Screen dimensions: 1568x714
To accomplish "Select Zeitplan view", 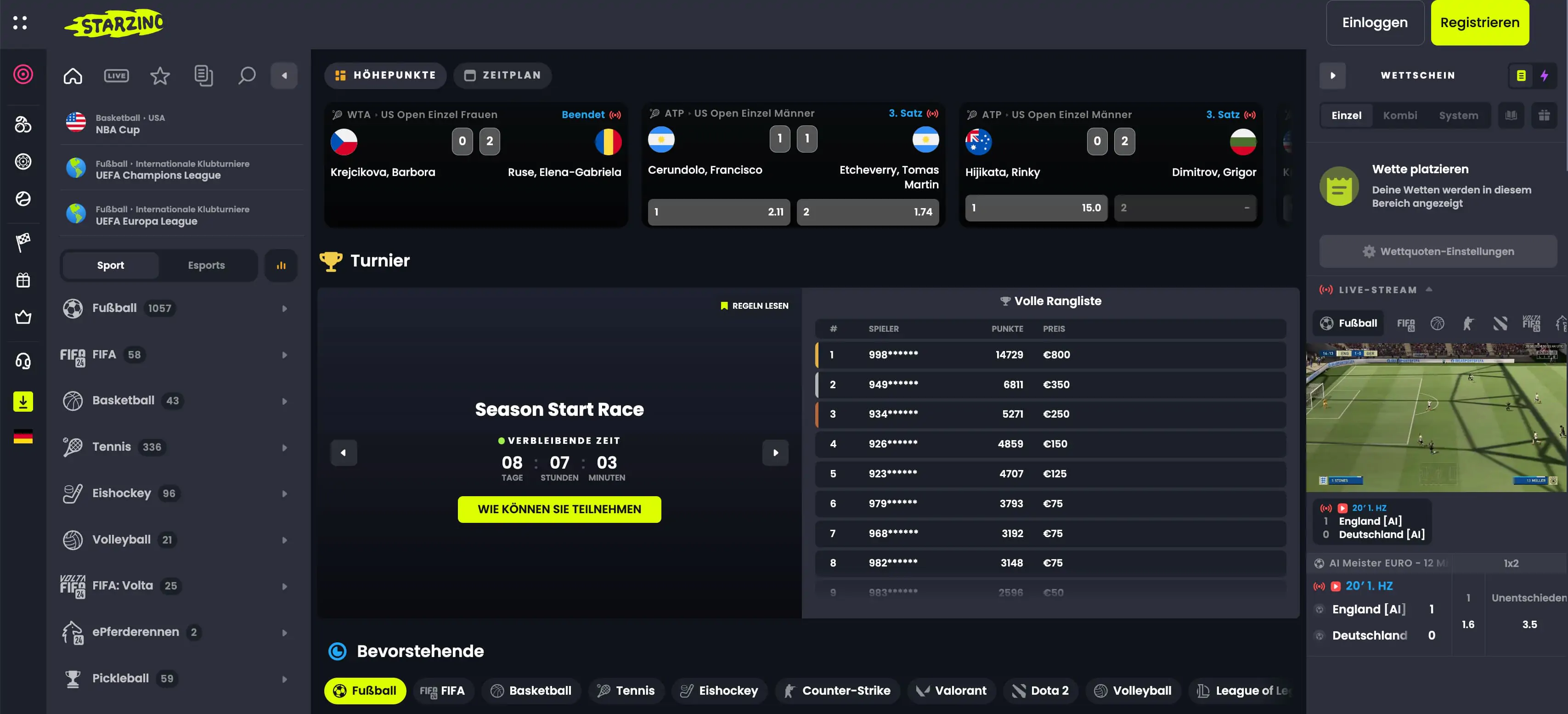I will pos(503,75).
